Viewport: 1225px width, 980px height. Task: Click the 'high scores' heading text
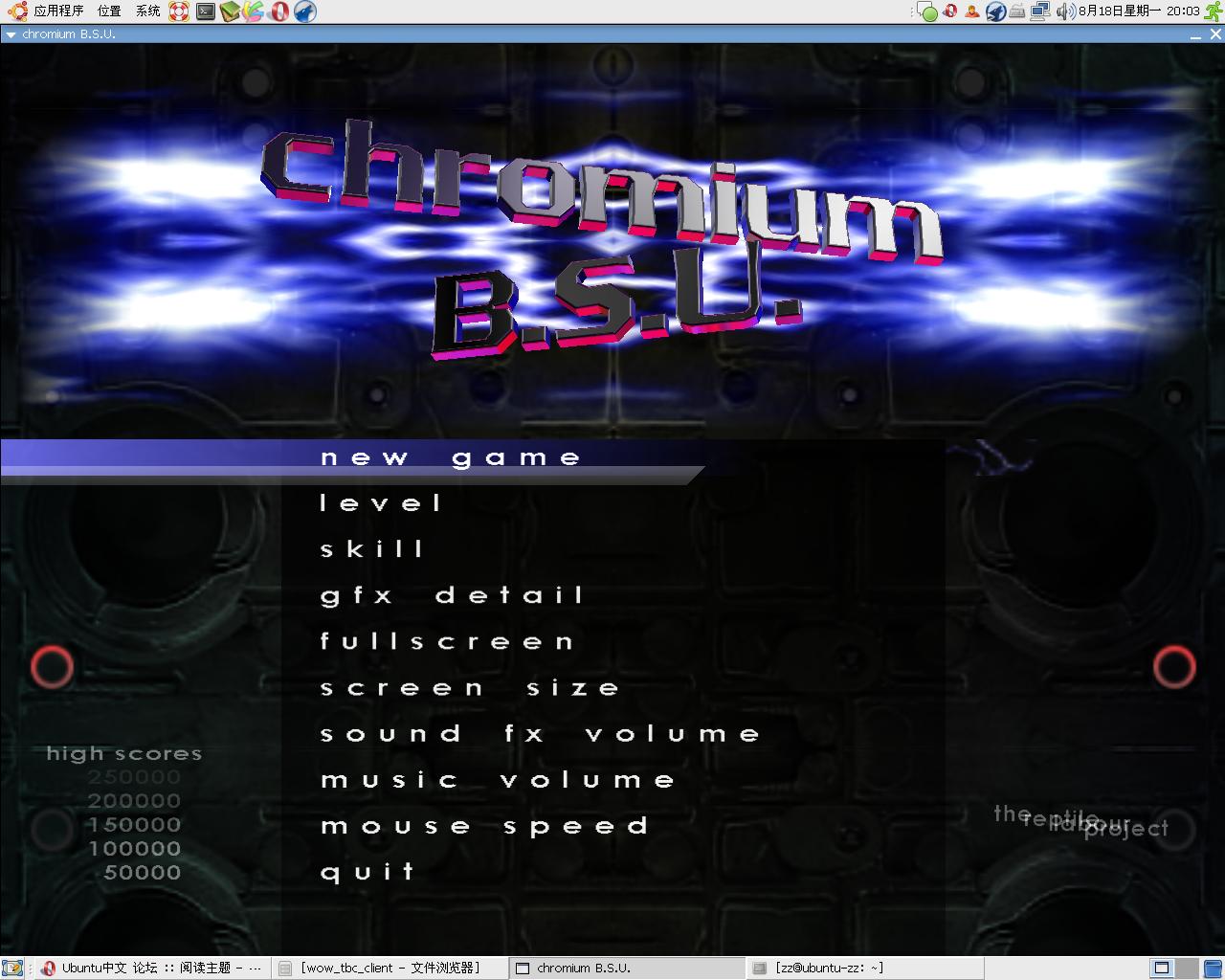(x=124, y=754)
